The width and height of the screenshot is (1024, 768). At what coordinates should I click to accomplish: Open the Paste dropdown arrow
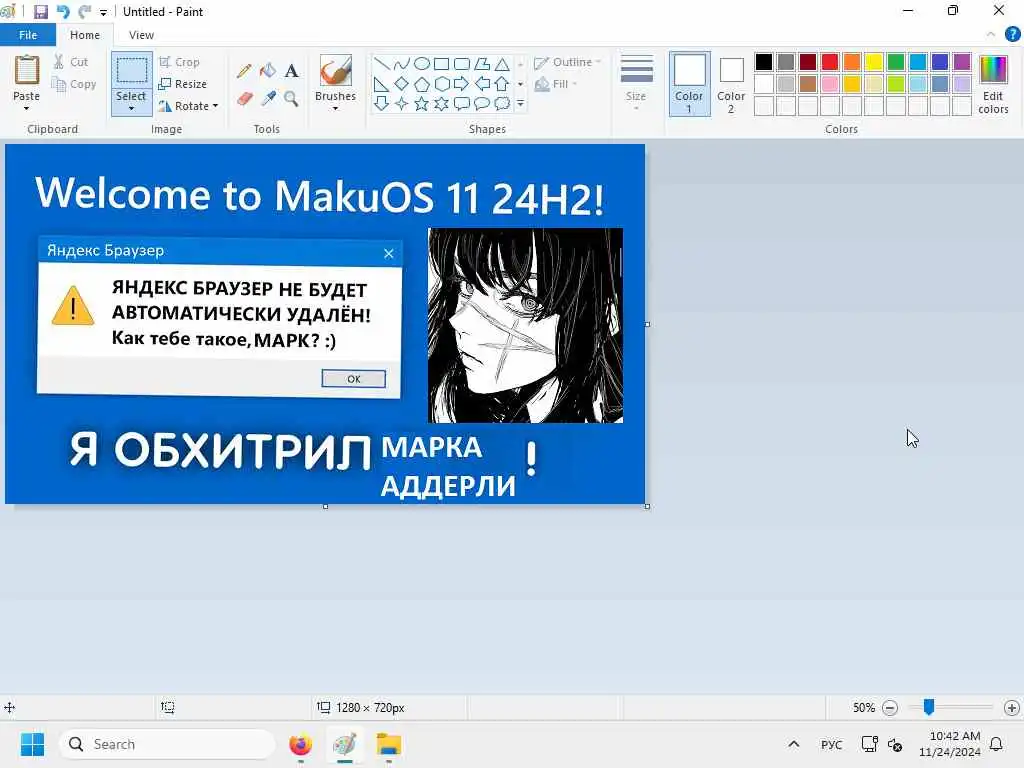click(27, 108)
